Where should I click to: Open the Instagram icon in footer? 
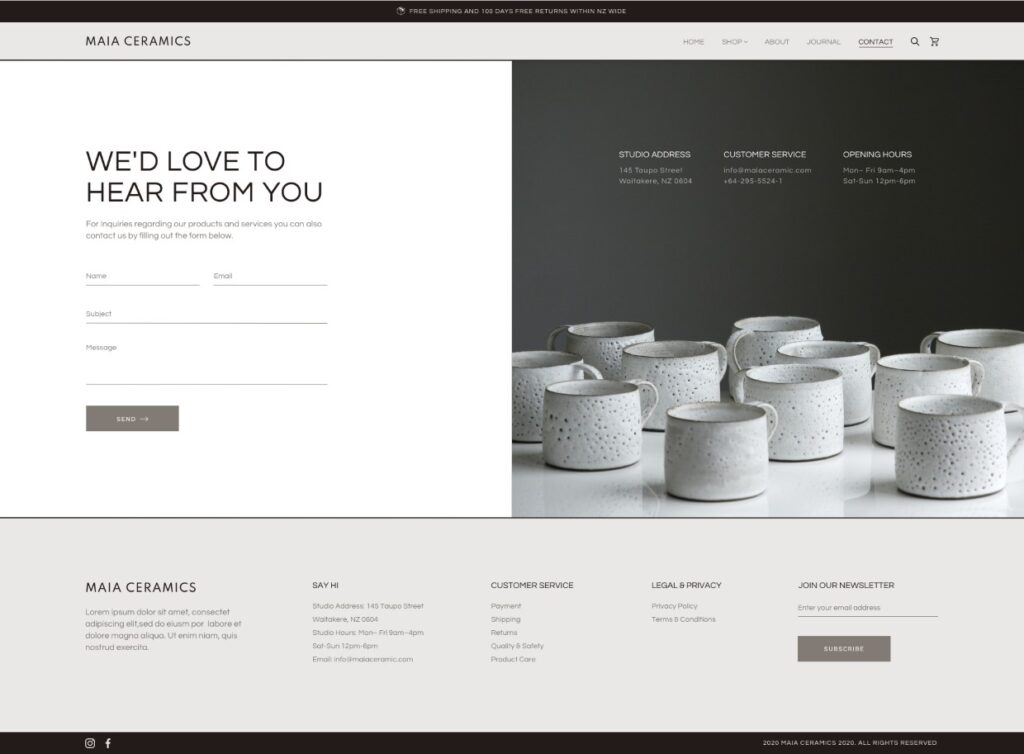[90, 743]
